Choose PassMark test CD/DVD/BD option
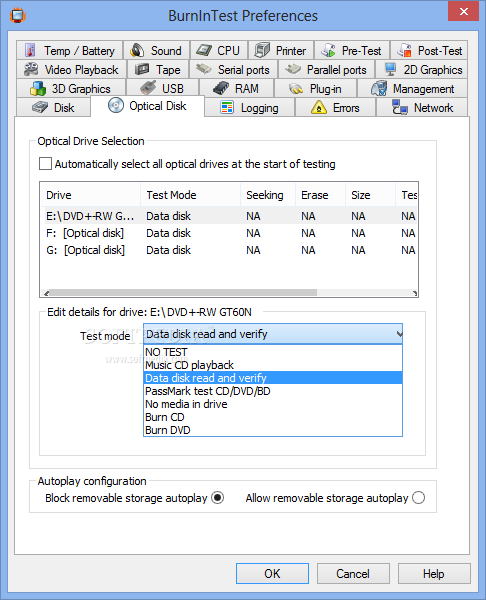The width and height of the screenshot is (486, 600). [273, 391]
